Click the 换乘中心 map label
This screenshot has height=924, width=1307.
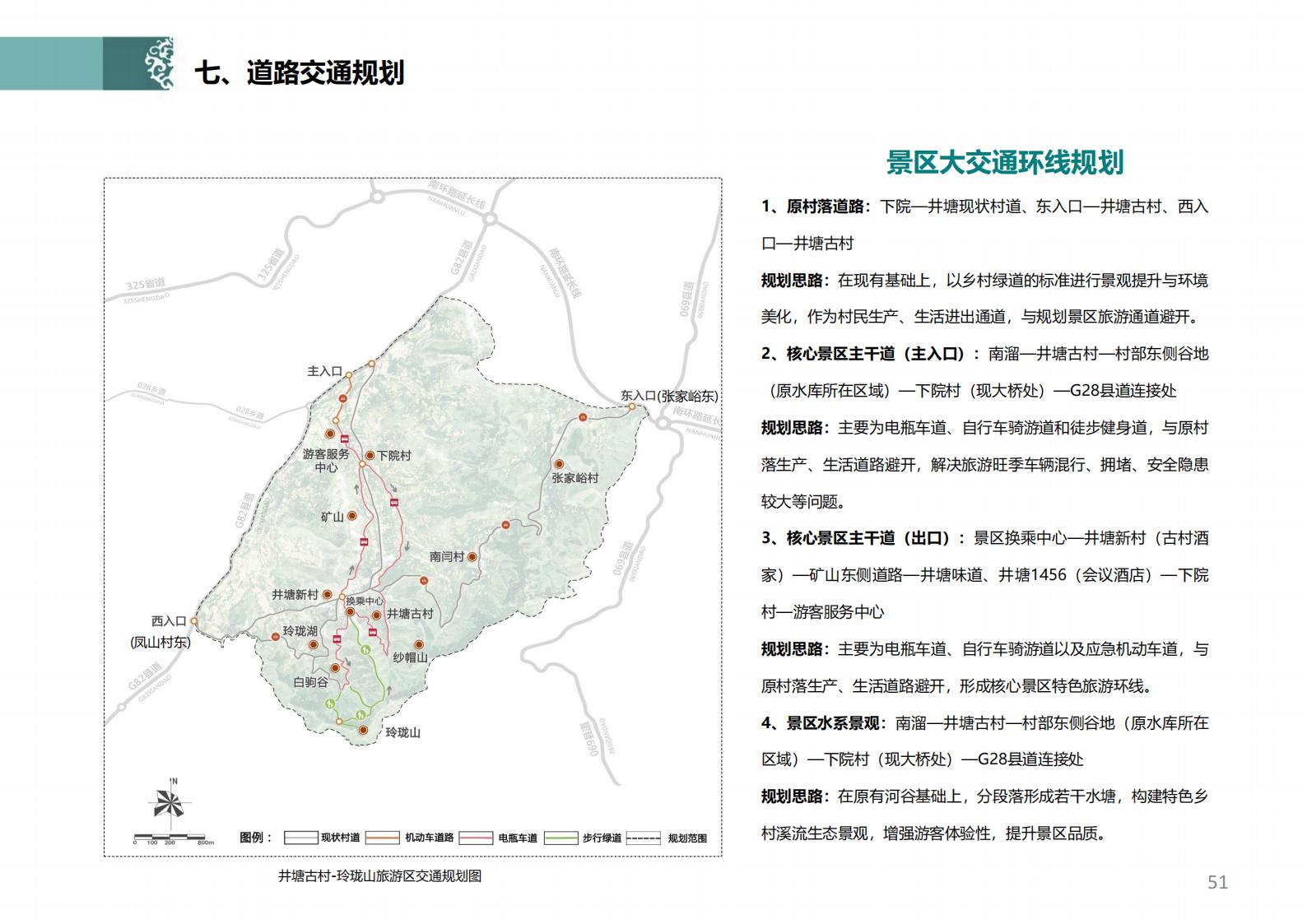click(x=365, y=601)
